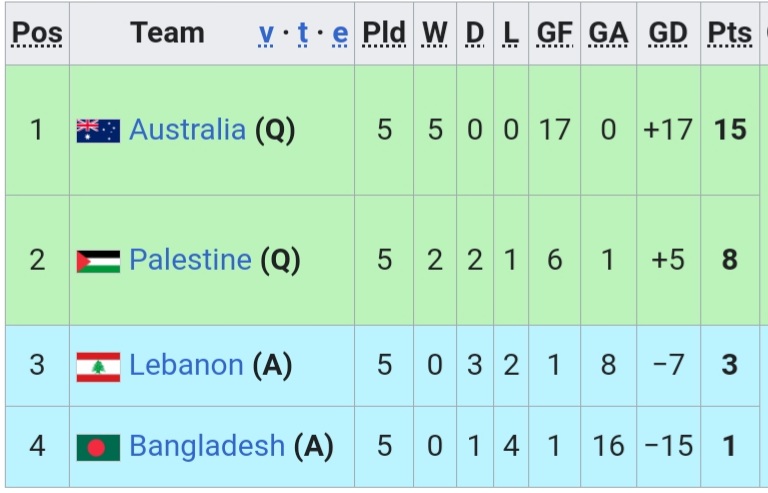This screenshot has height=493, width=768.
Task: Open the Palestine team link
Action: click(x=190, y=259)
